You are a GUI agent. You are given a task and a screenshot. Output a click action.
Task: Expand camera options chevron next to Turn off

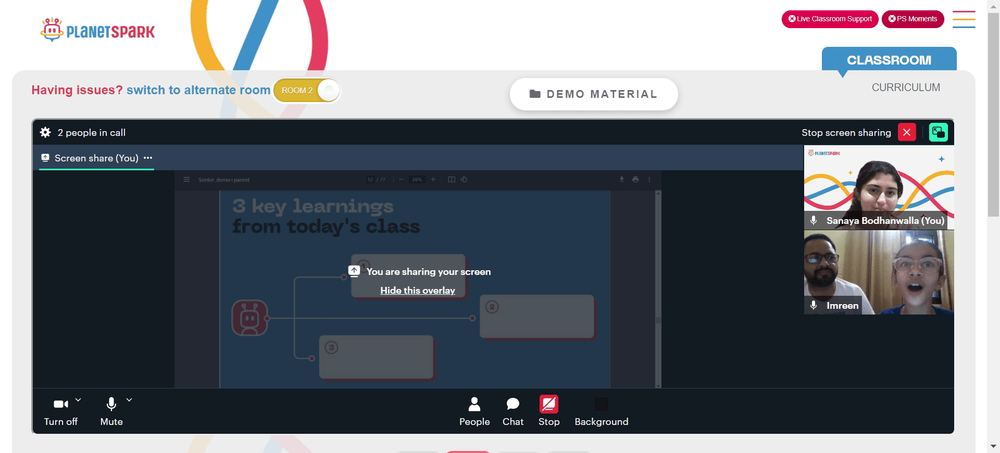point(78,400)
